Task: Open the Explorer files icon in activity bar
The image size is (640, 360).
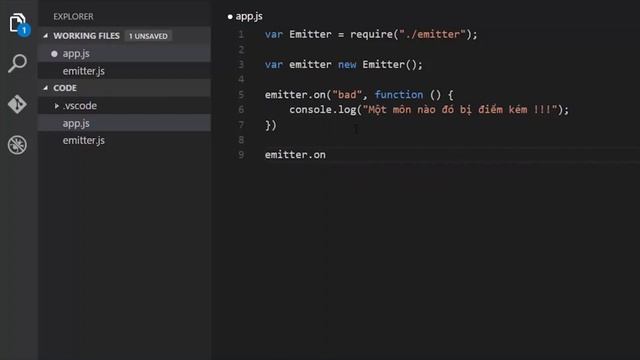Action: (x=17, y=22)
